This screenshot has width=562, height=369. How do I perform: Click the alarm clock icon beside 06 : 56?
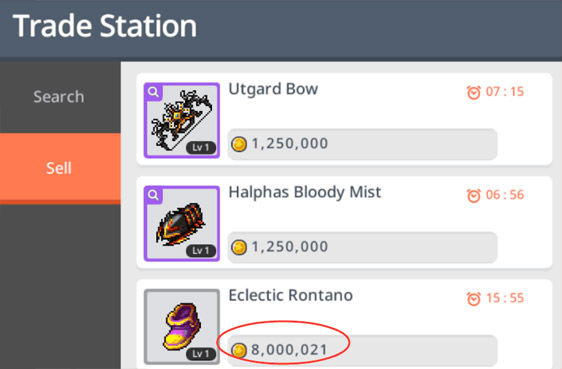[473, 196]
